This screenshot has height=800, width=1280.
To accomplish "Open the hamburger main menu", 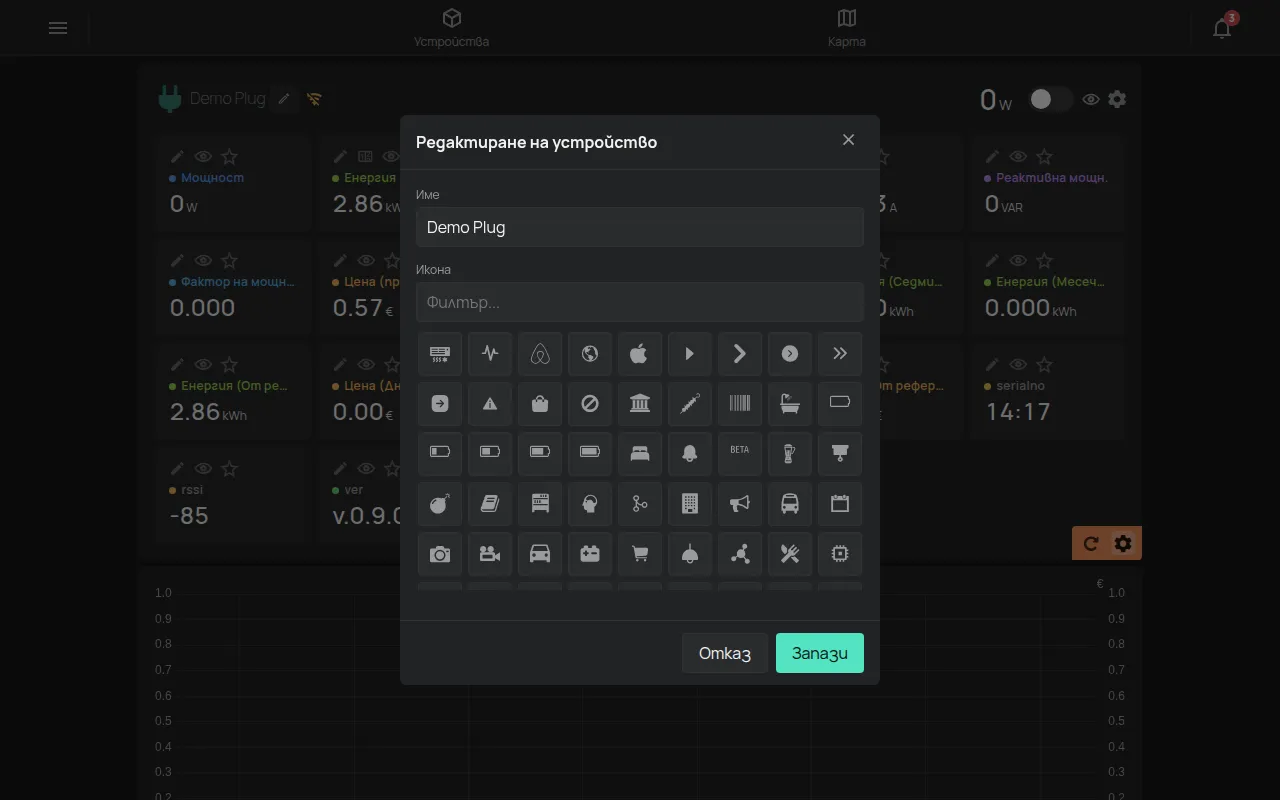I will click(58, 28).
